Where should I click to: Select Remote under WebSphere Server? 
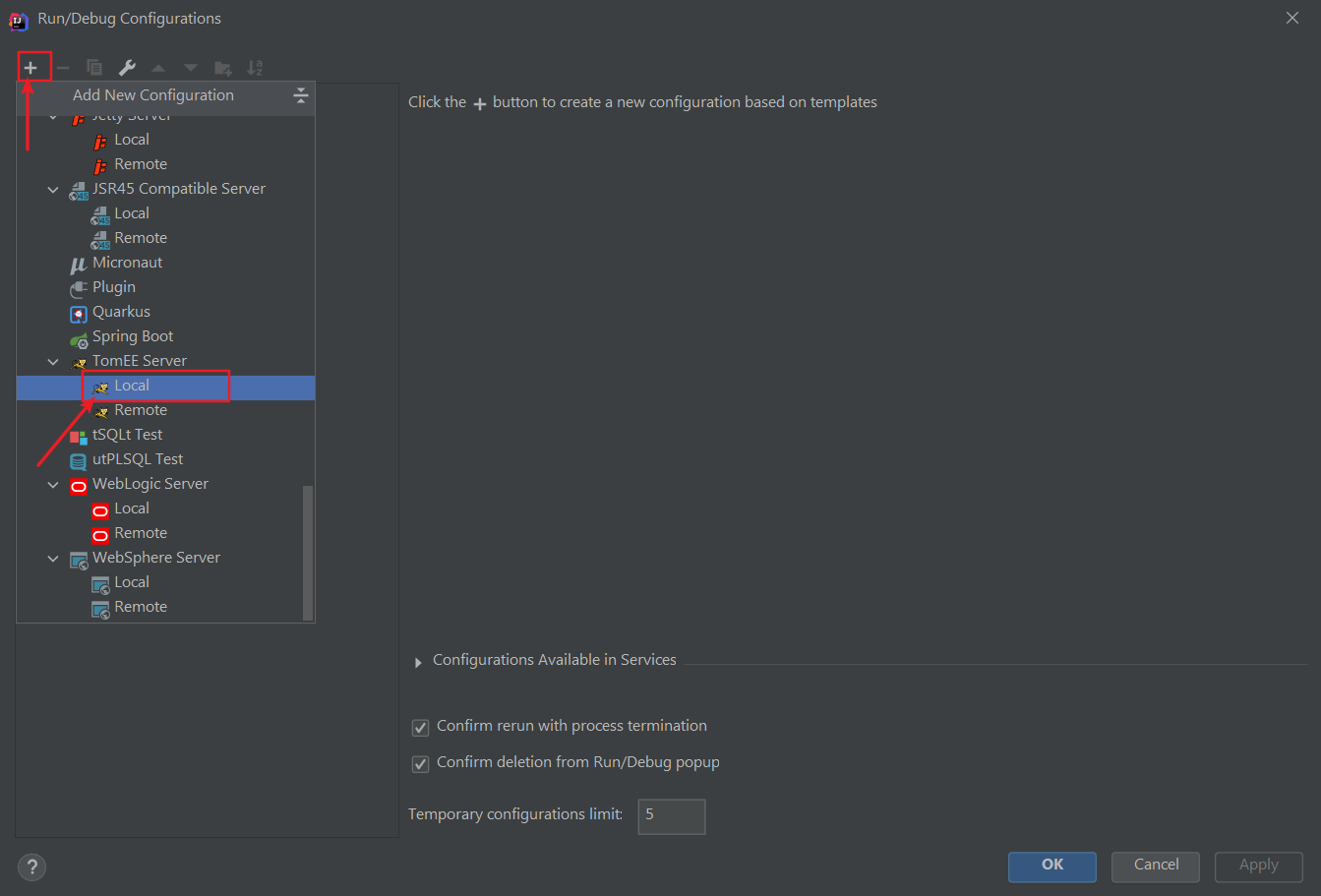click(165, 607)
